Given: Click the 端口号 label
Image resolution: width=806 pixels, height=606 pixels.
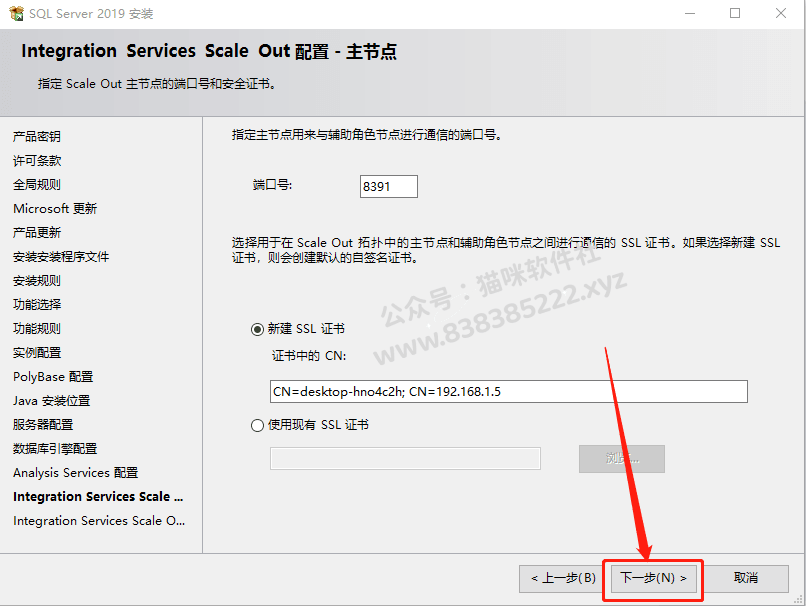Looking at the screenshot, I should (272, 185).
